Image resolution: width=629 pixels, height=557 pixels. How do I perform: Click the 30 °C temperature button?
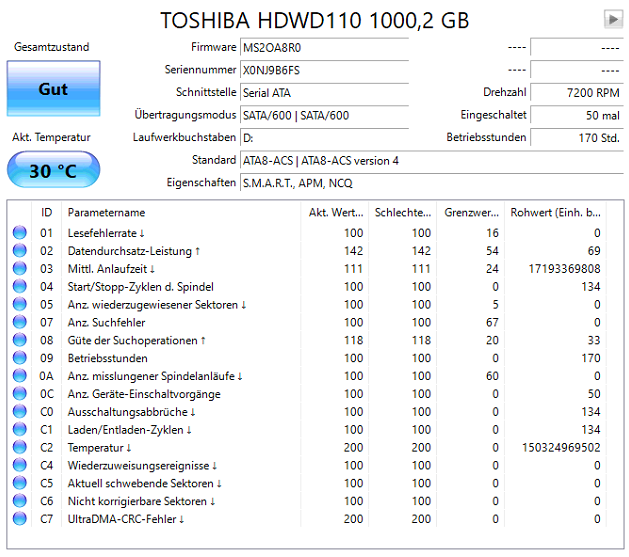53,170
